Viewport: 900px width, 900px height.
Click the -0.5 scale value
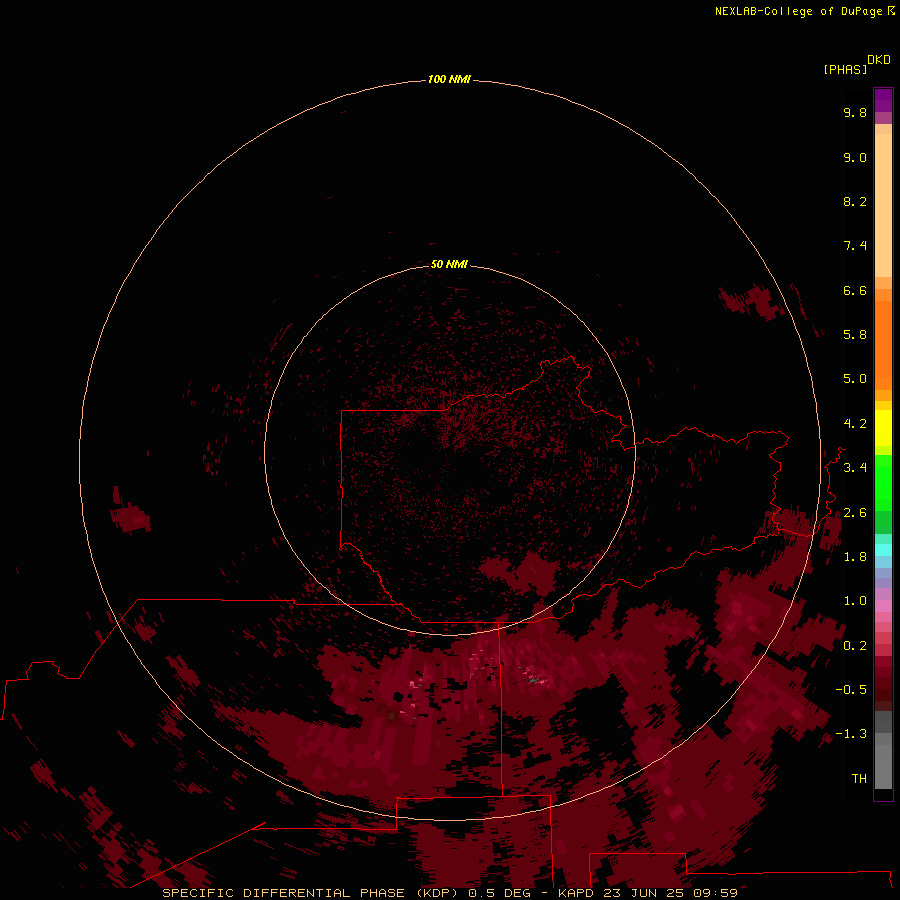coord(851,690)
